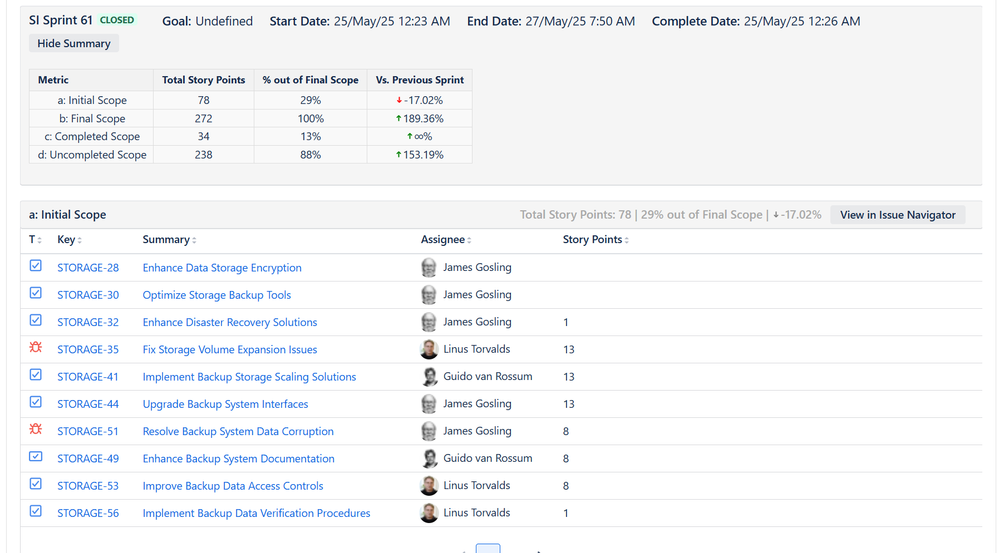Image resolution: width=999 pixels, height=553 pixels.
Task: Open View in Issue Navigator
Action: 898,215
